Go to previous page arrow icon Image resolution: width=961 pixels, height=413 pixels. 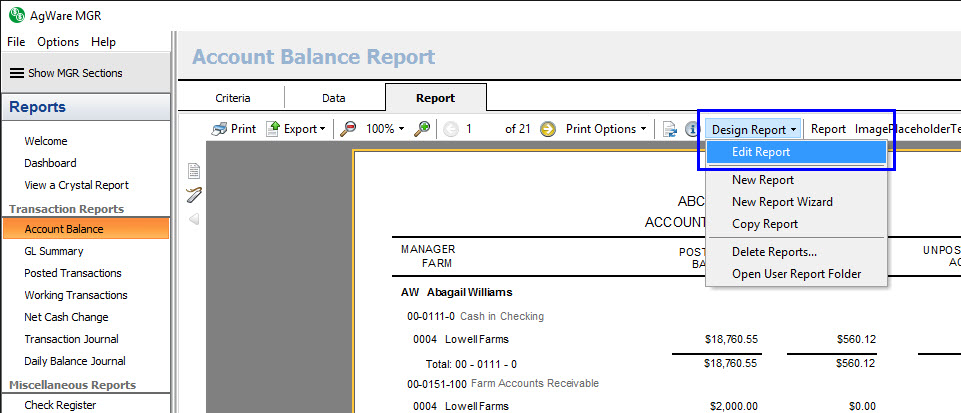pyautogui.click(x=451, y=129)
